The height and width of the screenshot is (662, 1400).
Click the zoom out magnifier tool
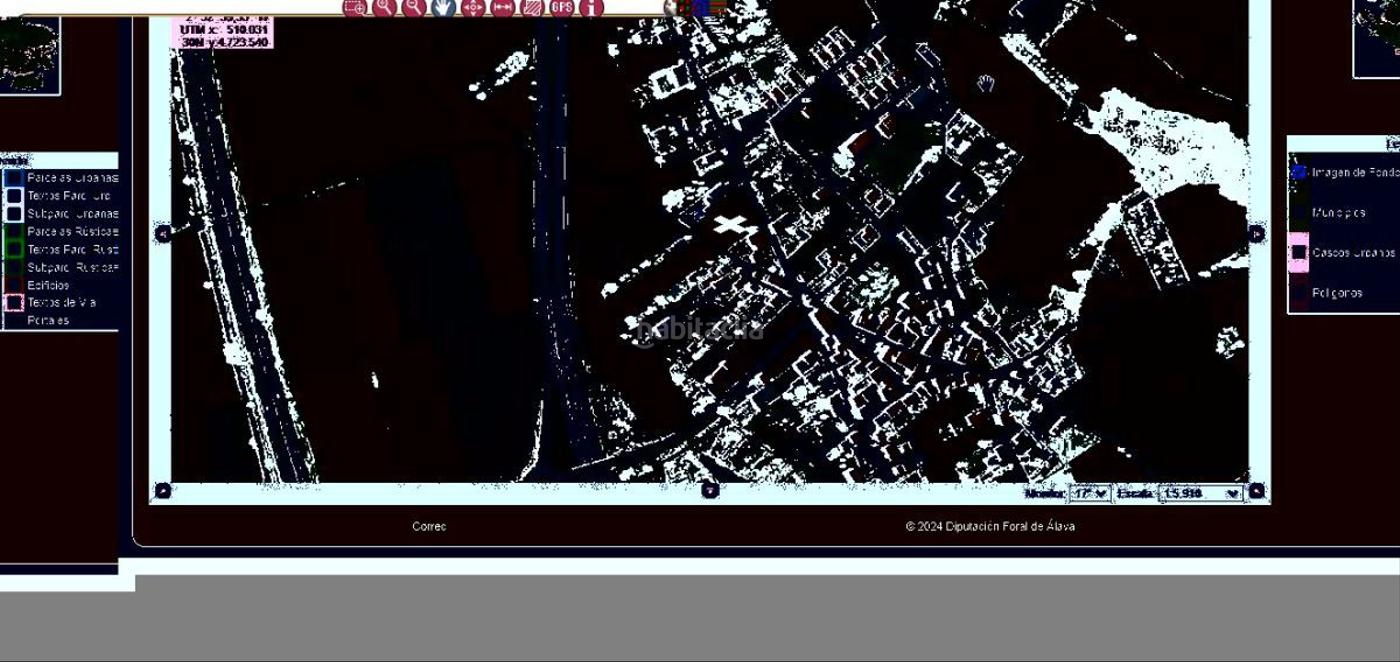click(414, 8)
